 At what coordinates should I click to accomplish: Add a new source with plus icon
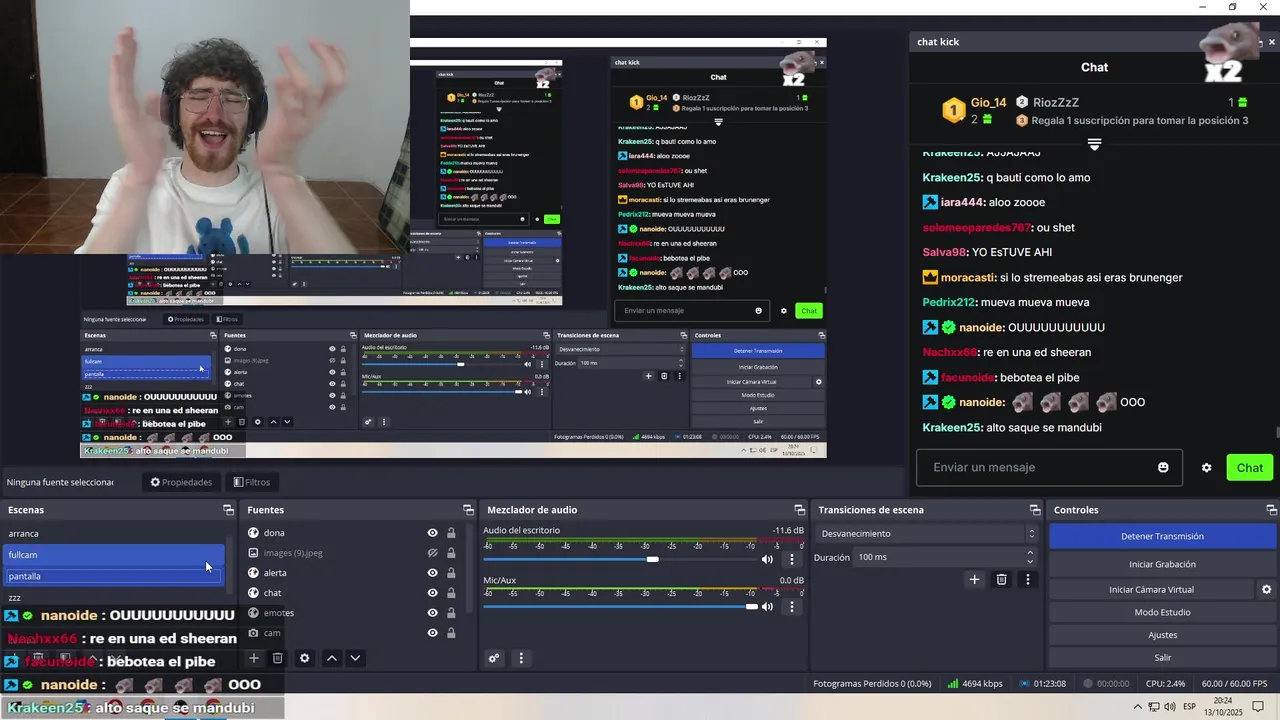pos(254,658)
